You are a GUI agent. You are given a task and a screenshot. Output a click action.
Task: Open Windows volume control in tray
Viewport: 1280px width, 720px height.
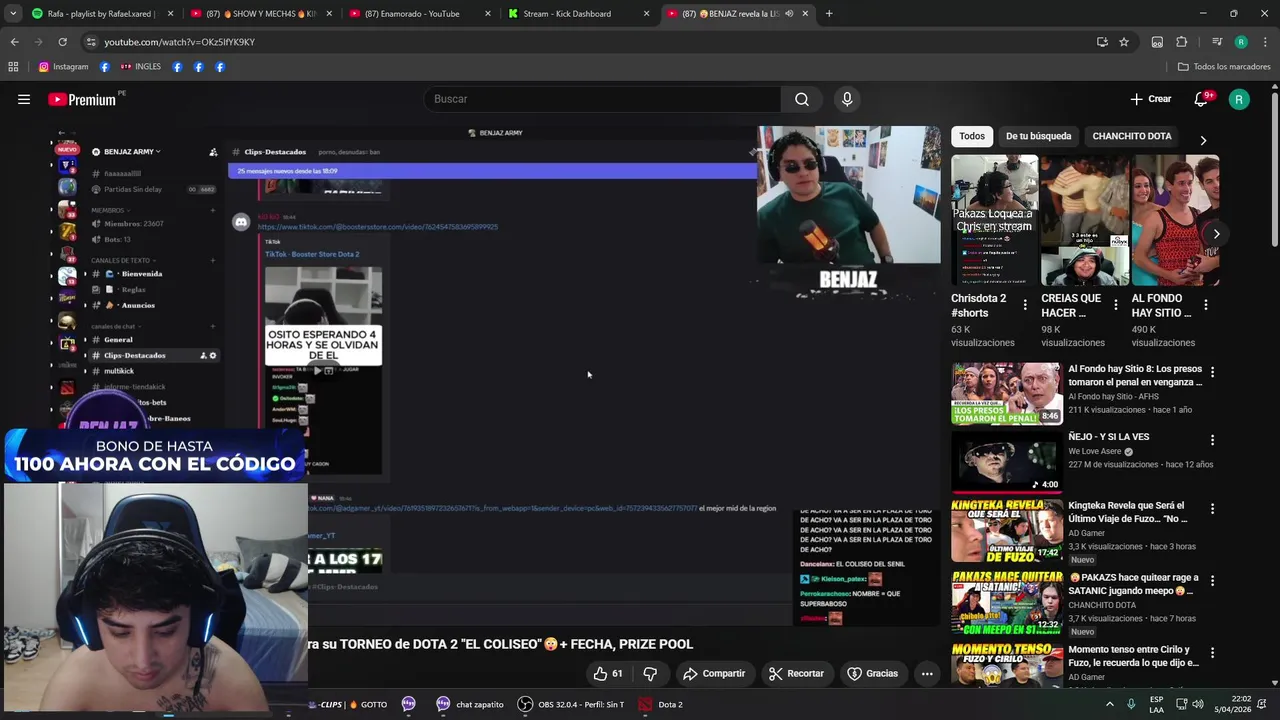pos(1197,704)
